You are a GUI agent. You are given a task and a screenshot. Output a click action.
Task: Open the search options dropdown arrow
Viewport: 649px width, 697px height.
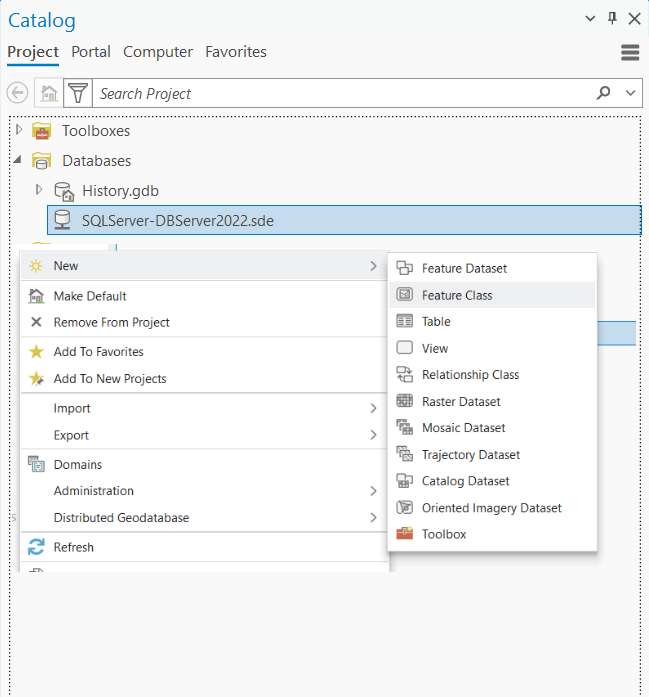pyautogui.click(x=630, y=93)
